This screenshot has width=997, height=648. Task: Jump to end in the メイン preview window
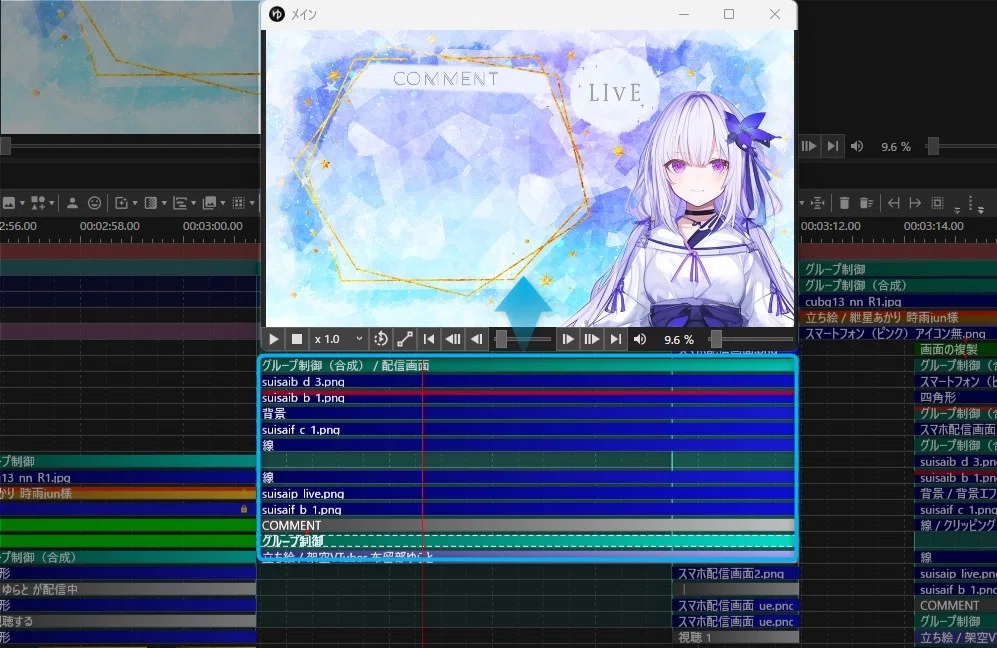pos(615,339)
